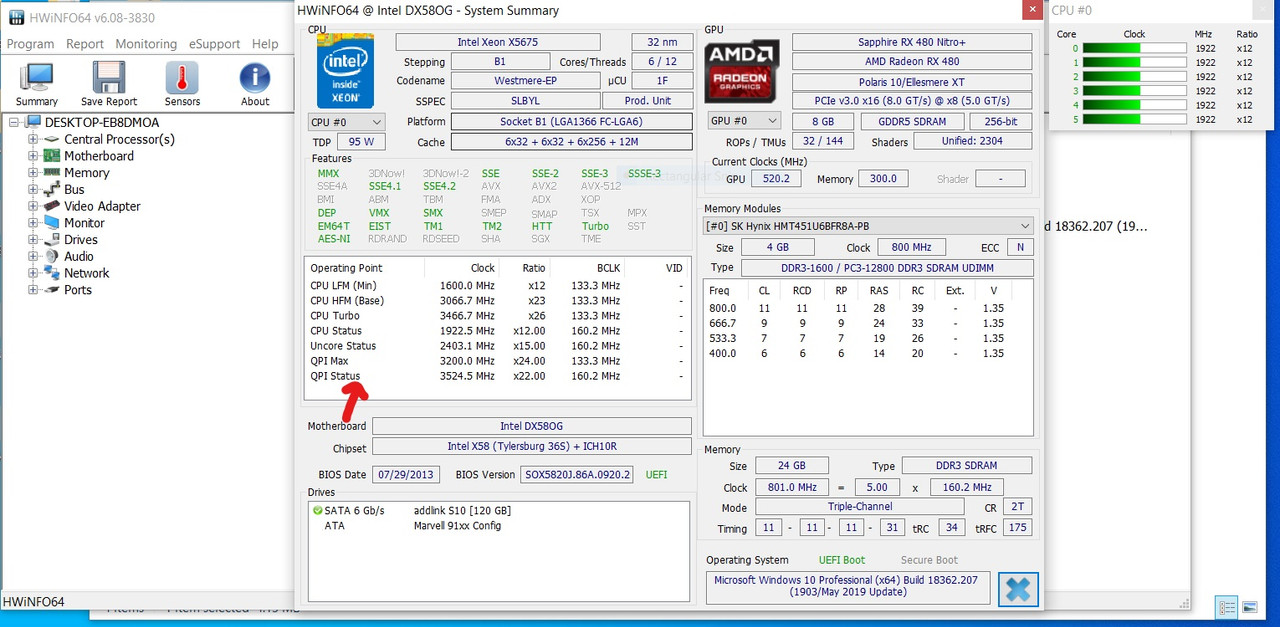
Task: Click the CPU Turbo operating point row
Action: [x=497, y=316]
